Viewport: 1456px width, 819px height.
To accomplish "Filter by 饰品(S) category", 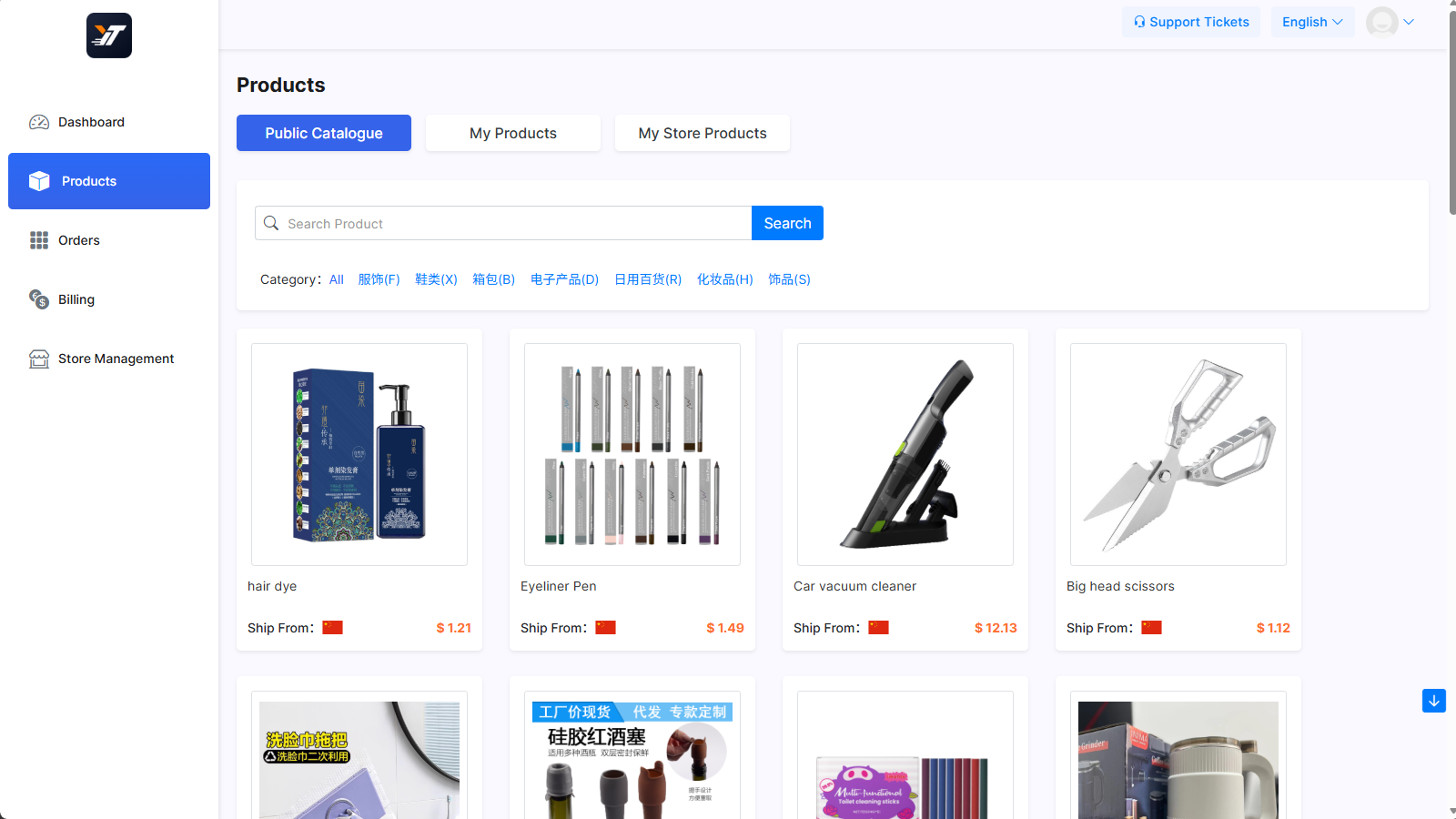I will click(789, 279).
